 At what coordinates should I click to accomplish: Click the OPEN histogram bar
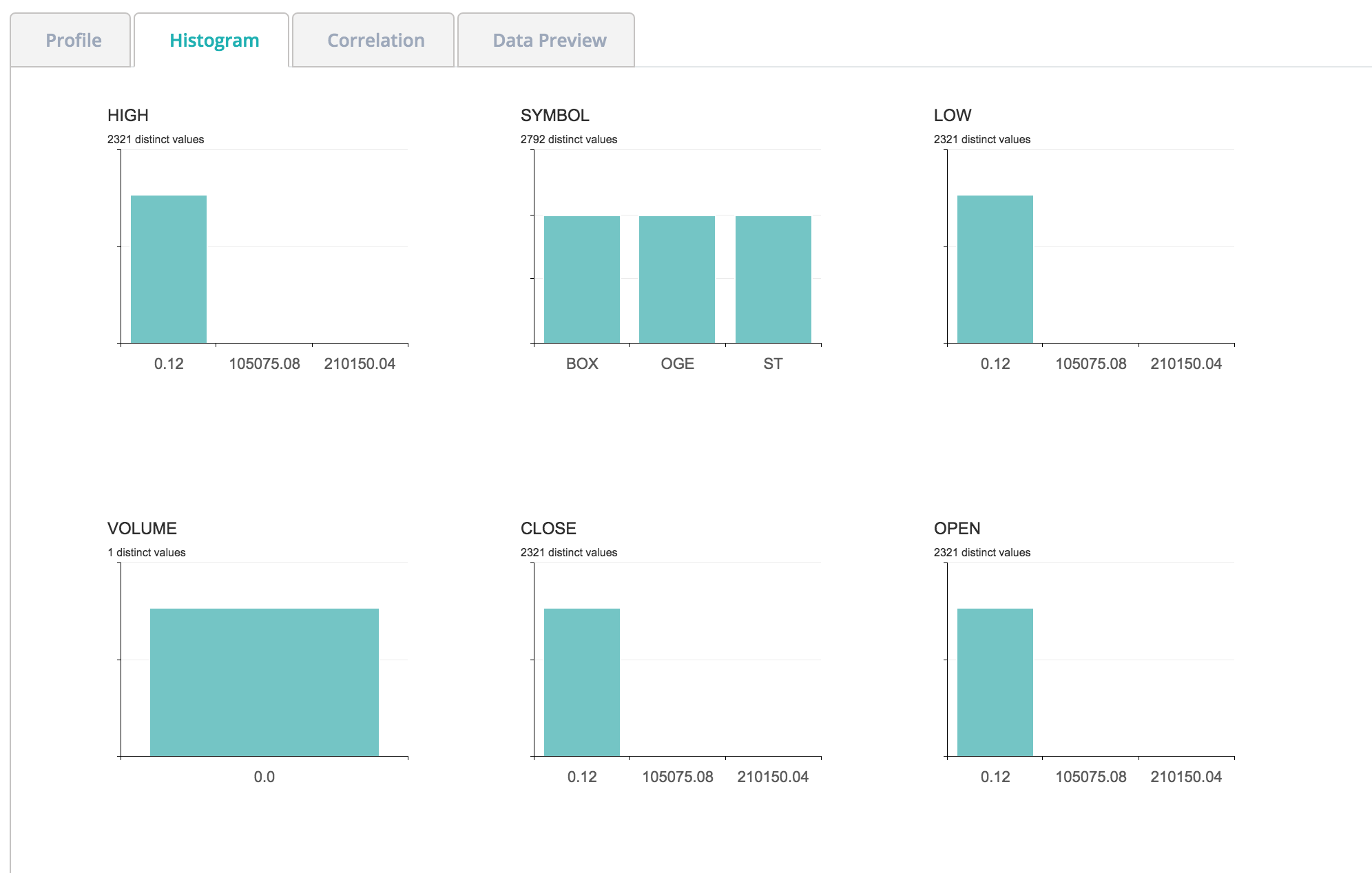(x=995, y=682)
